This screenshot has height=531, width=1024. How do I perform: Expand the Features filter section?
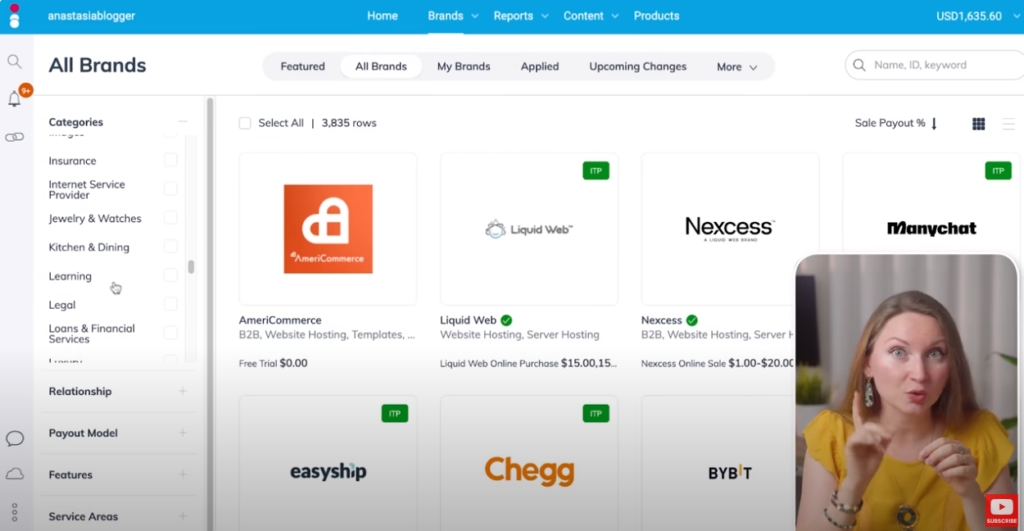pos(183,474)
